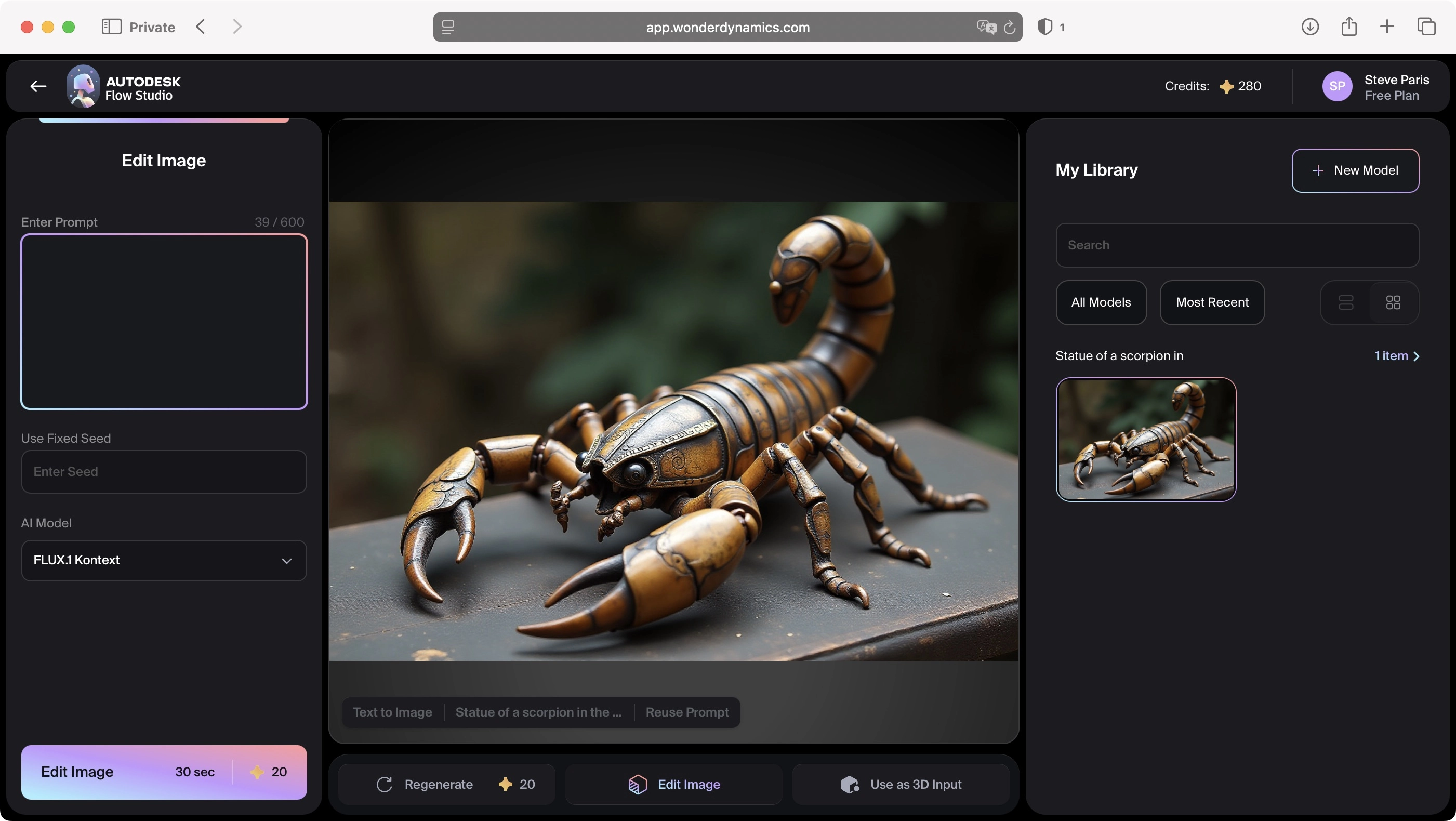The width and height of the screenshot is (1456, 821).
Task: Click the back arrow in Flow Studio header
Action: click(x=38, y=86)
